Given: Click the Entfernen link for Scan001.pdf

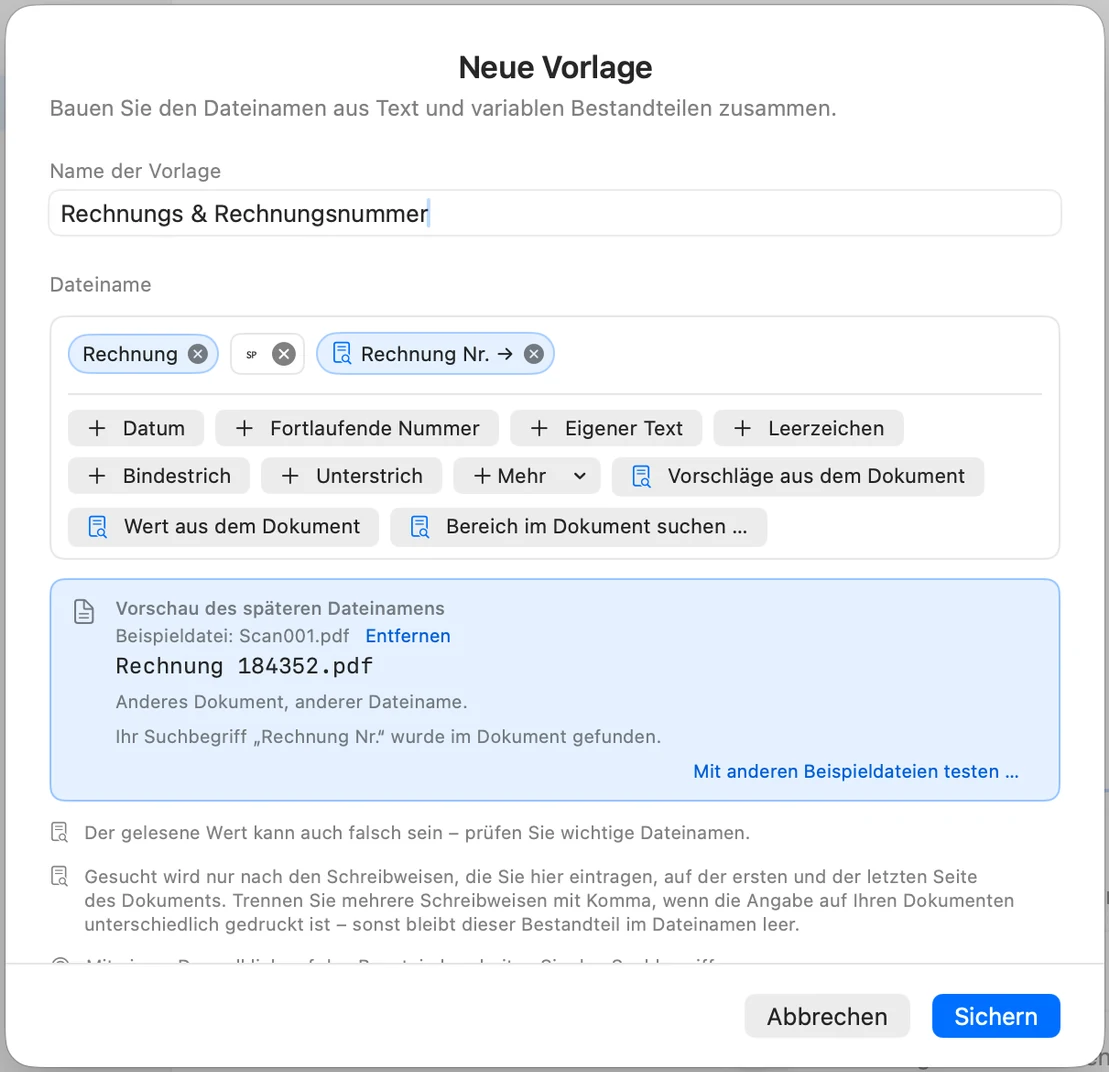Looking at the screenshot, I should 408,636.
